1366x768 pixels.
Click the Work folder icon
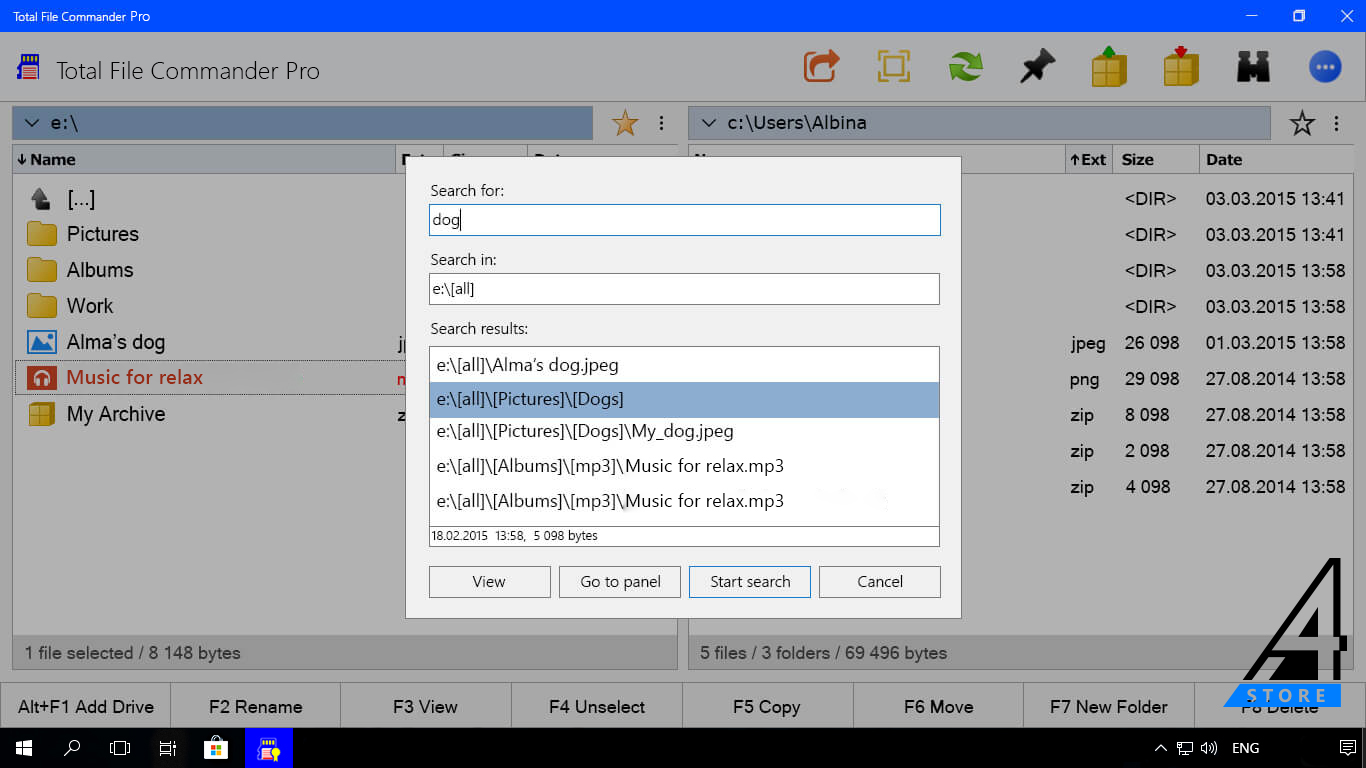(x=42, y=306)
